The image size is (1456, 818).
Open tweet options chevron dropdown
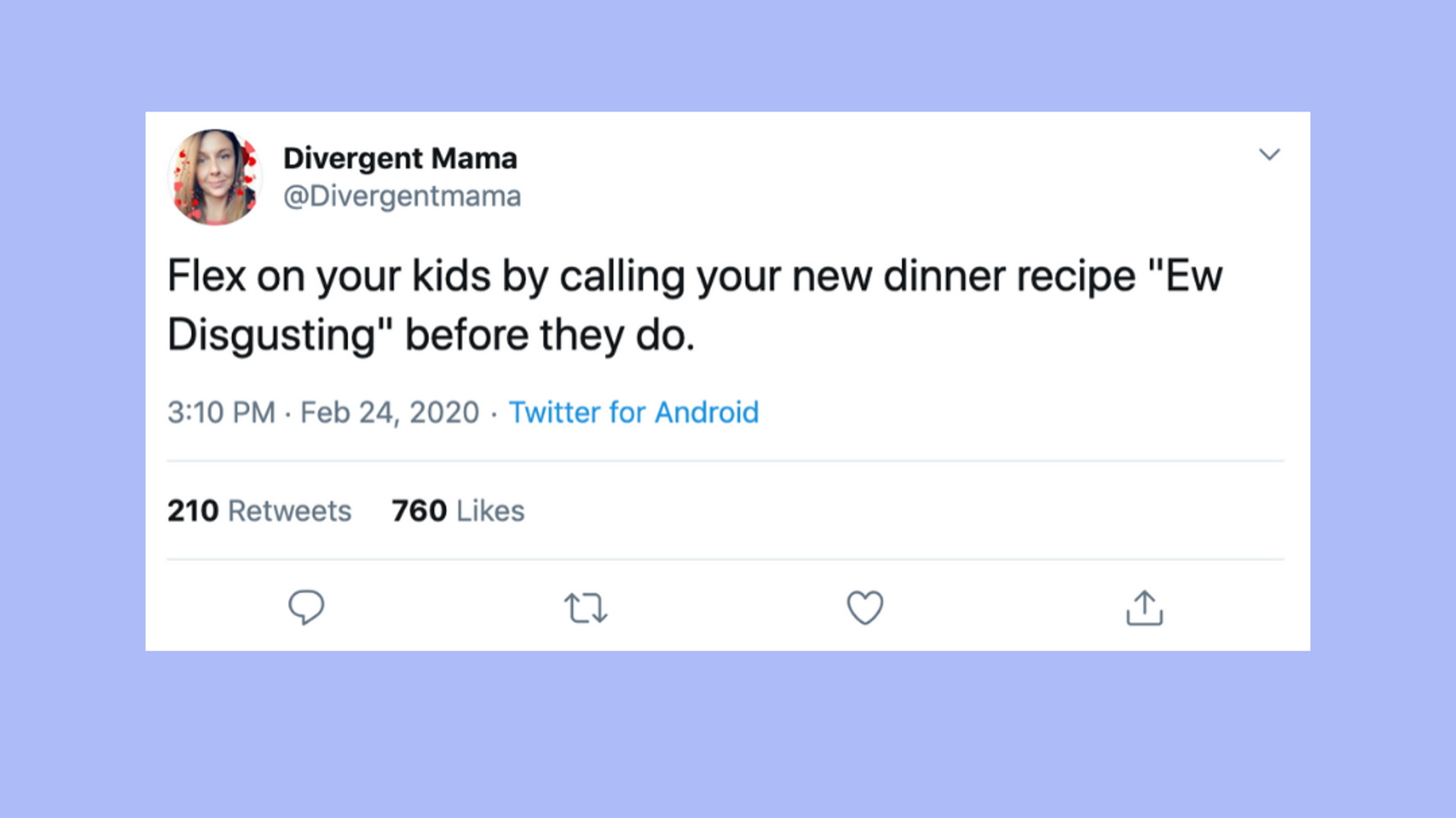tap(1269, 154)
